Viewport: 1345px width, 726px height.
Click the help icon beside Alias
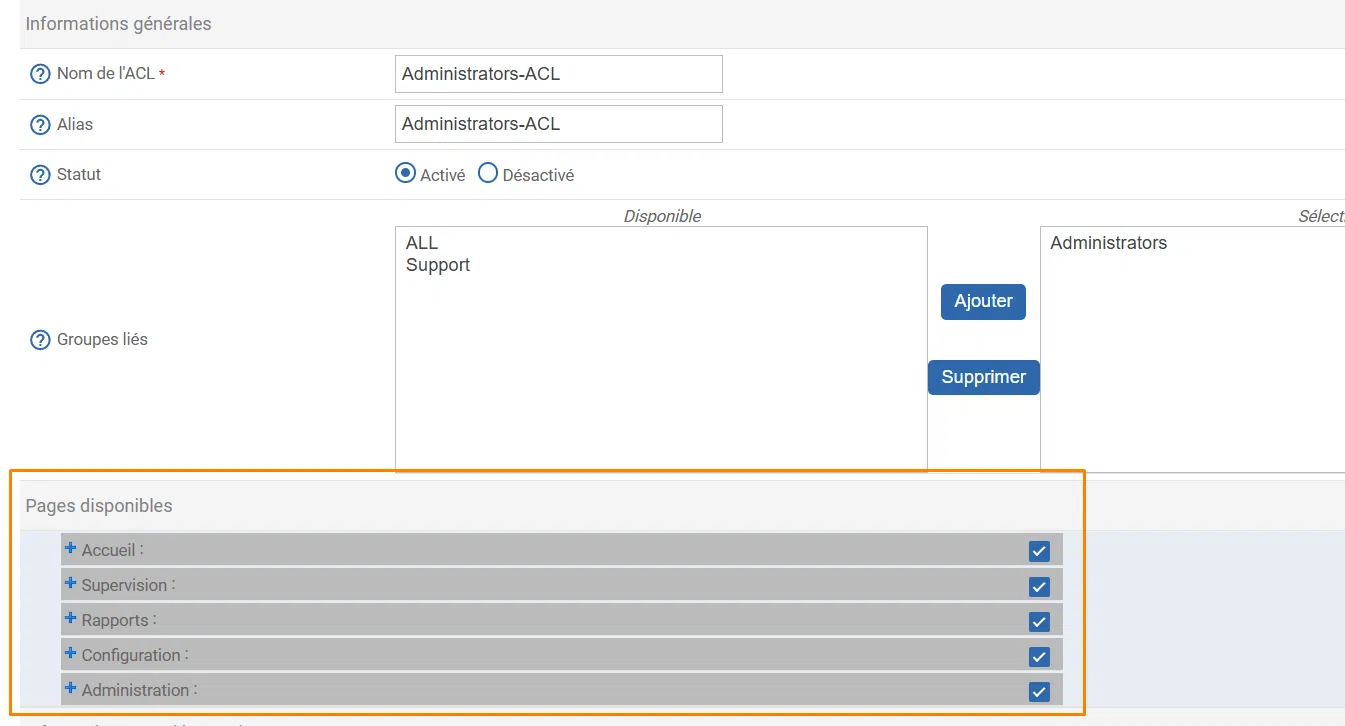pos(39,124)
